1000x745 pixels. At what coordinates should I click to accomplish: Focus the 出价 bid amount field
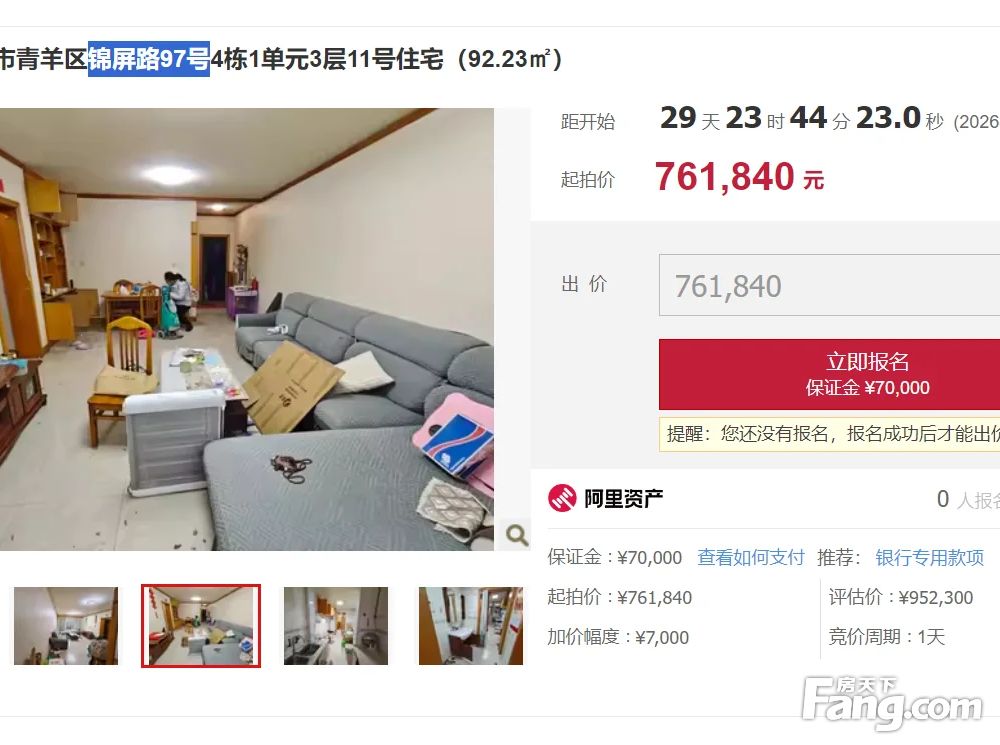coord(829,285)
